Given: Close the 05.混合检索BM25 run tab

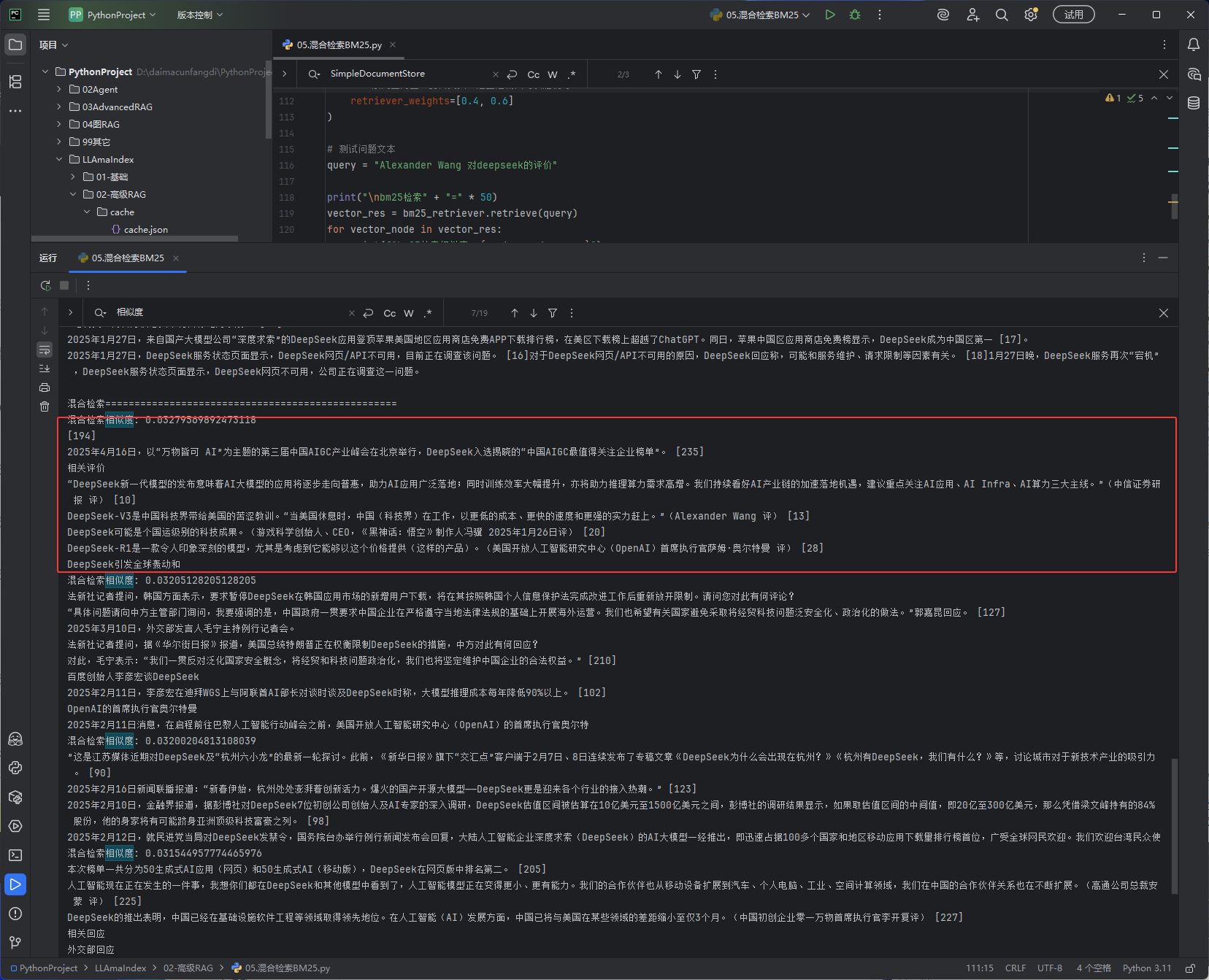Looking at the screenshot, I should 176,258.
